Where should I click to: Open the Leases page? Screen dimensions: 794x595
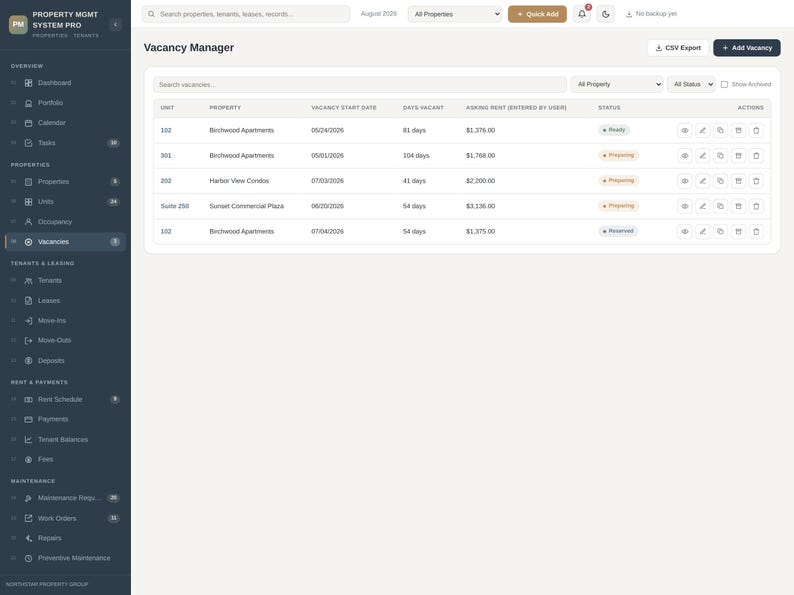[65, 300]
